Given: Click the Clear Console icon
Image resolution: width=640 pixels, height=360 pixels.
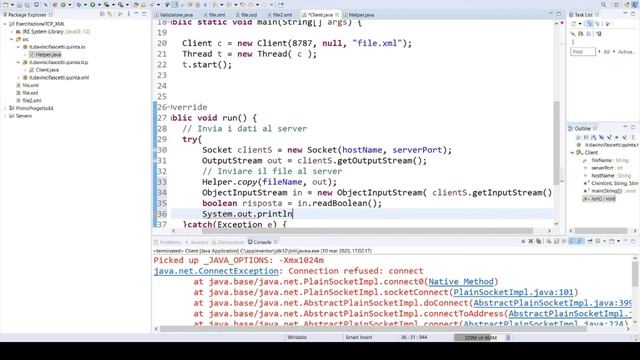Looking at the screenshot, I should (548, 241).
